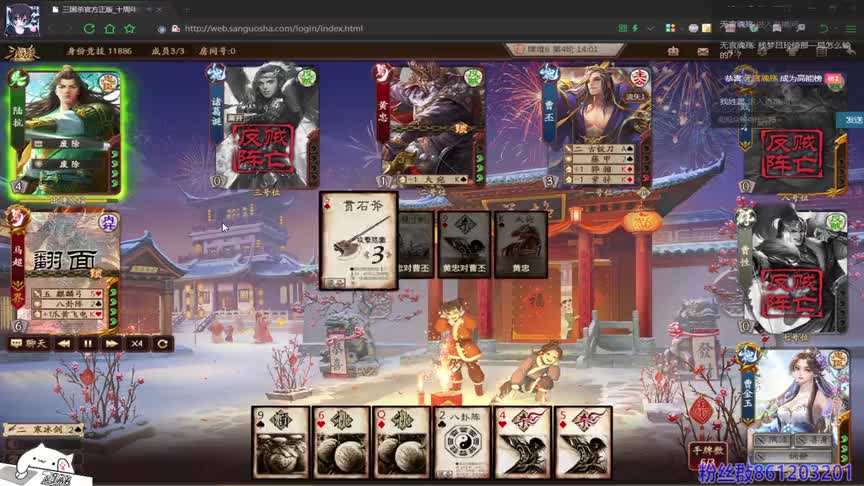Open the 聊天 chat panel
The image size is (864, 486).
click(x=28, y=343)
